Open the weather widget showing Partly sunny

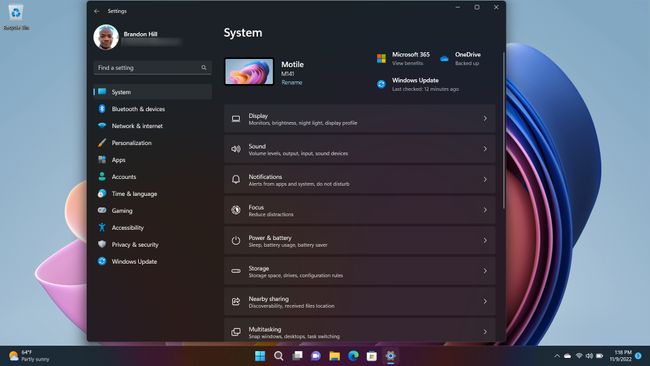coord(29,356)
